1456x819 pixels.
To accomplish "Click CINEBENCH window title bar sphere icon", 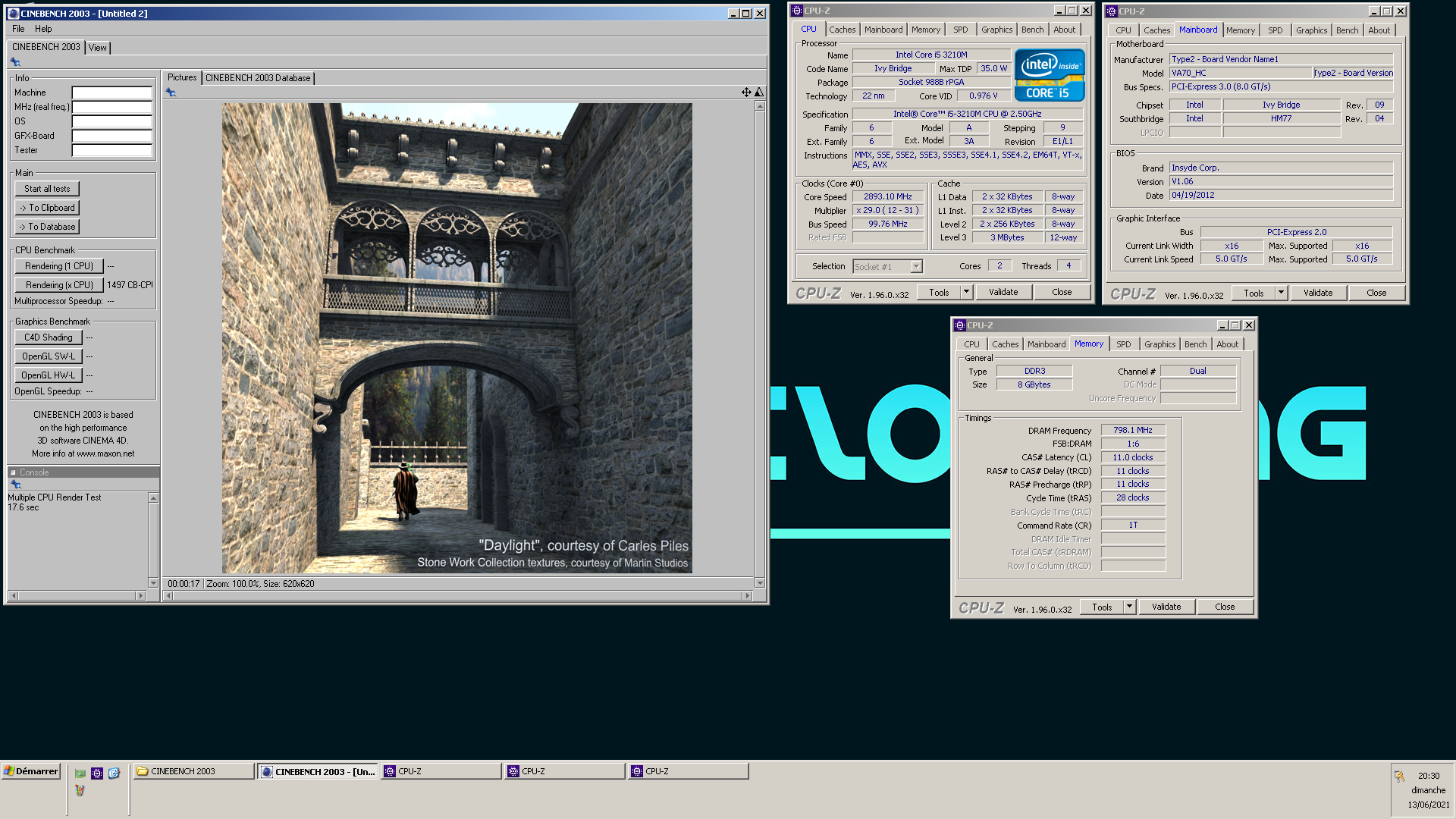I will pos(13,14).
